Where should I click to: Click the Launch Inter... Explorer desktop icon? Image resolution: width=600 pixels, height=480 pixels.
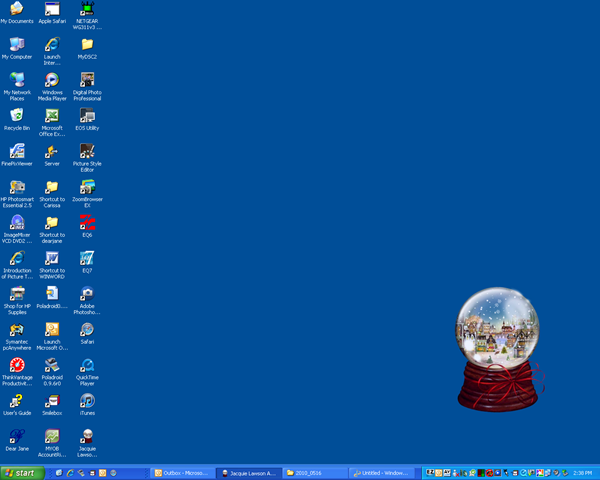click(x=52, y=51)
